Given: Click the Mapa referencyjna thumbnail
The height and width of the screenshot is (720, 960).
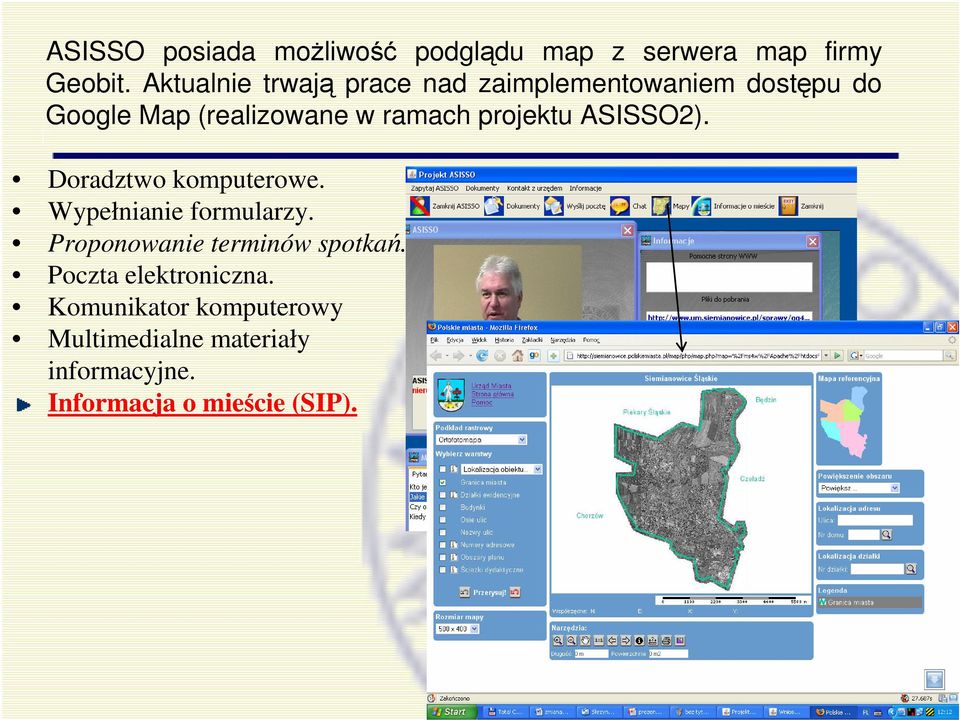Looking at the screenshot, I should point(844,422).
